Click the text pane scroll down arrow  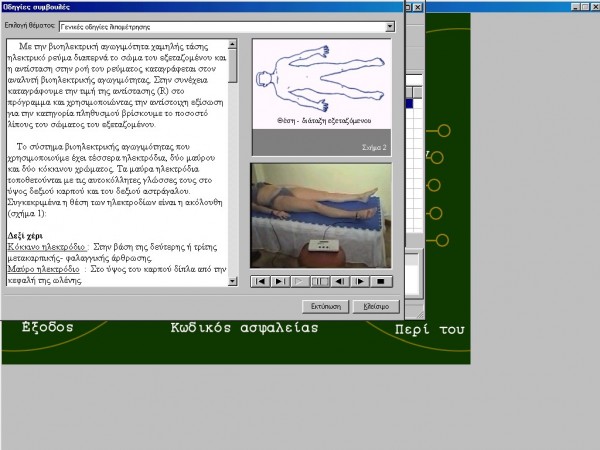click(232, 281)
